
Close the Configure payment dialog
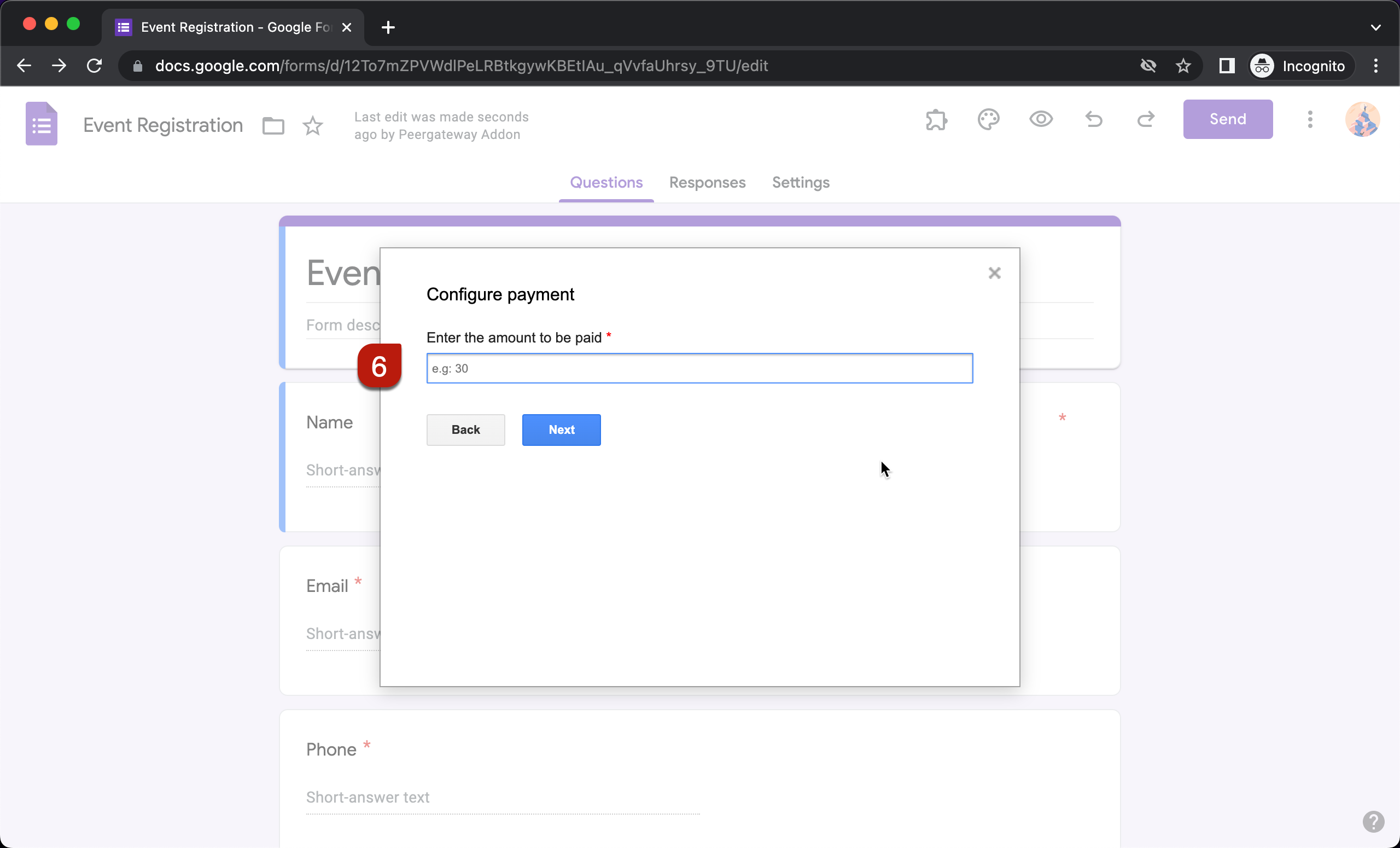(x=994, y=274)
